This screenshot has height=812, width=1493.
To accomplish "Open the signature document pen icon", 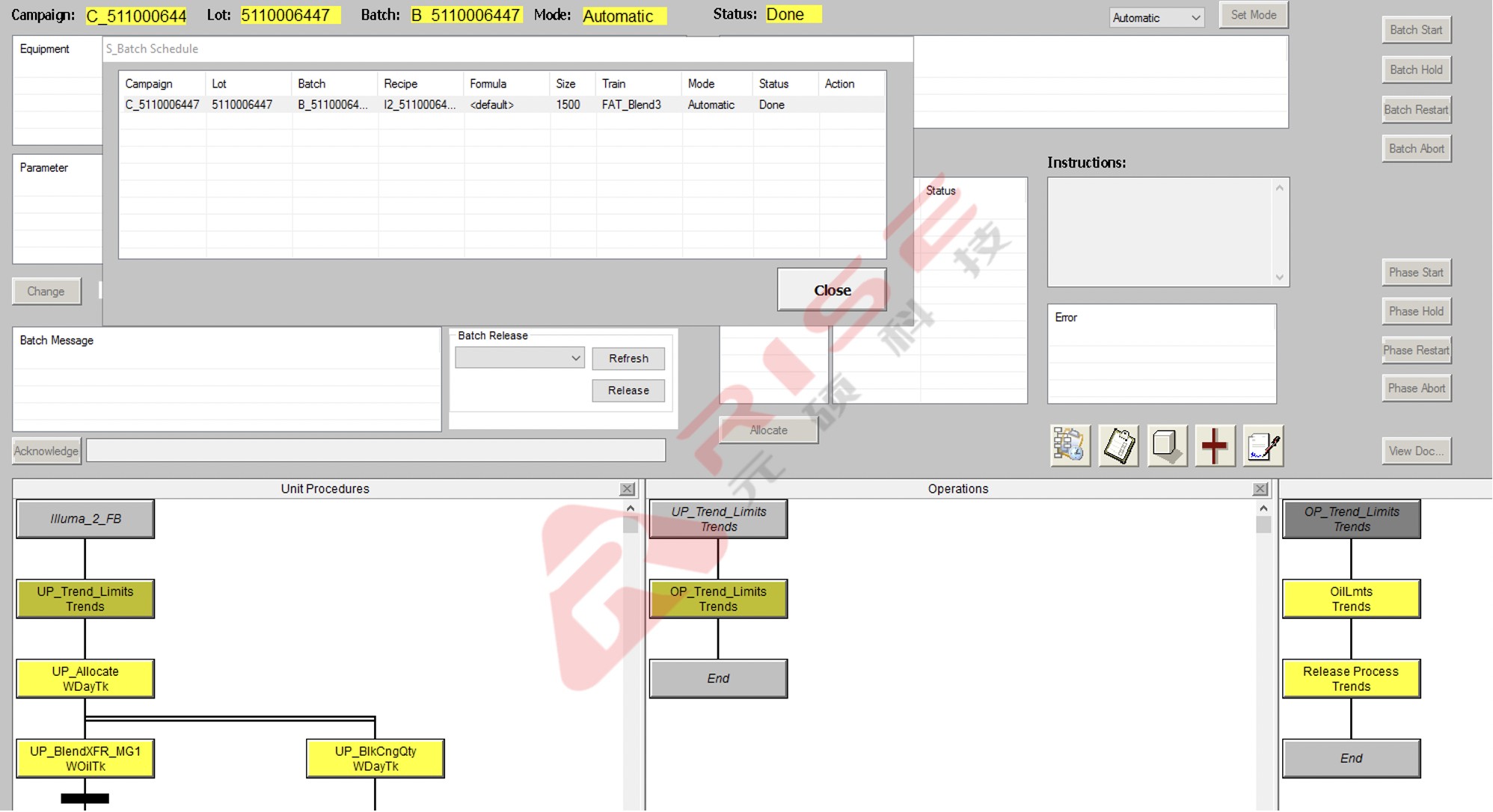I will coord(1263,446).
